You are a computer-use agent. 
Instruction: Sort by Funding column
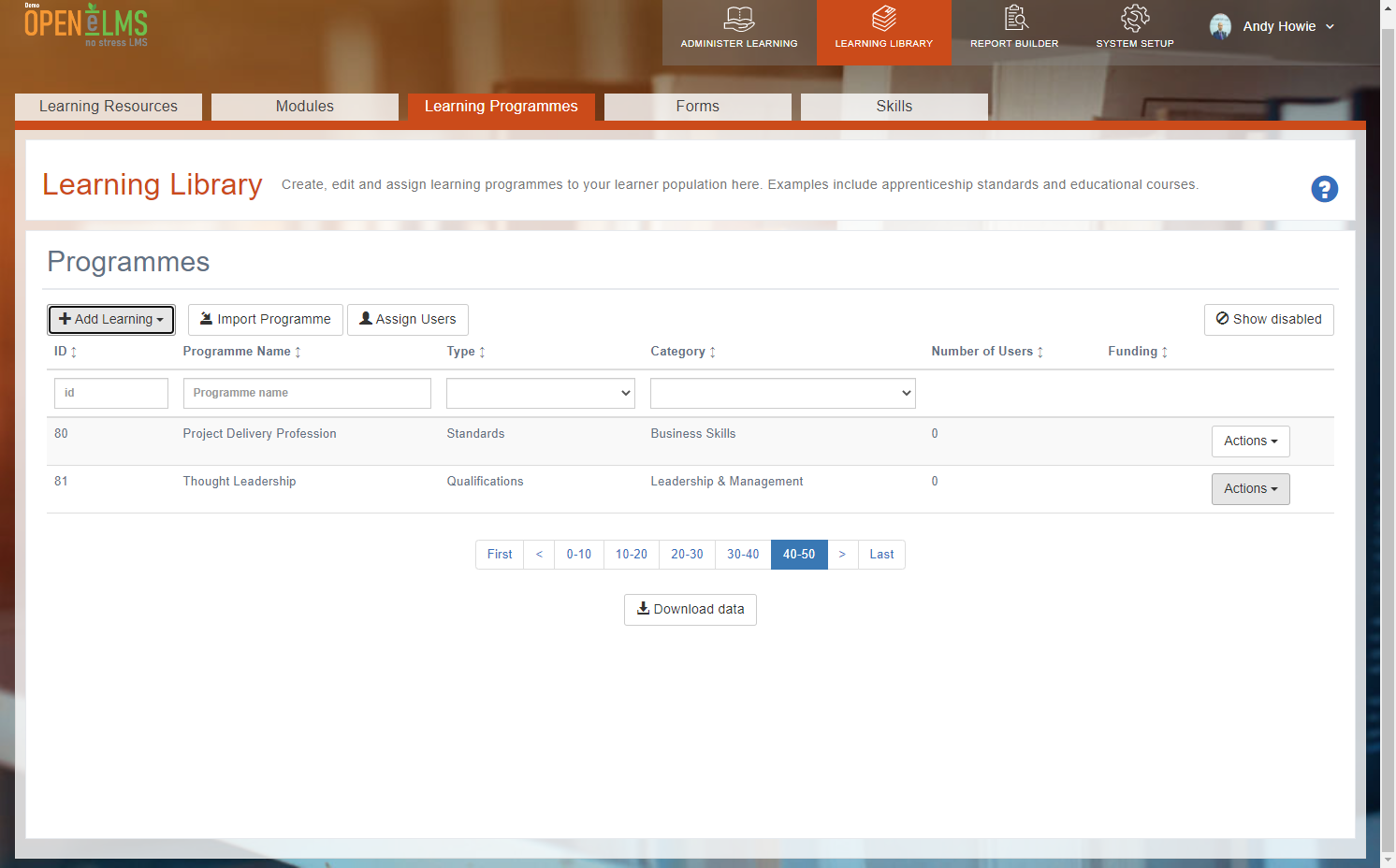coord(1138,352)
